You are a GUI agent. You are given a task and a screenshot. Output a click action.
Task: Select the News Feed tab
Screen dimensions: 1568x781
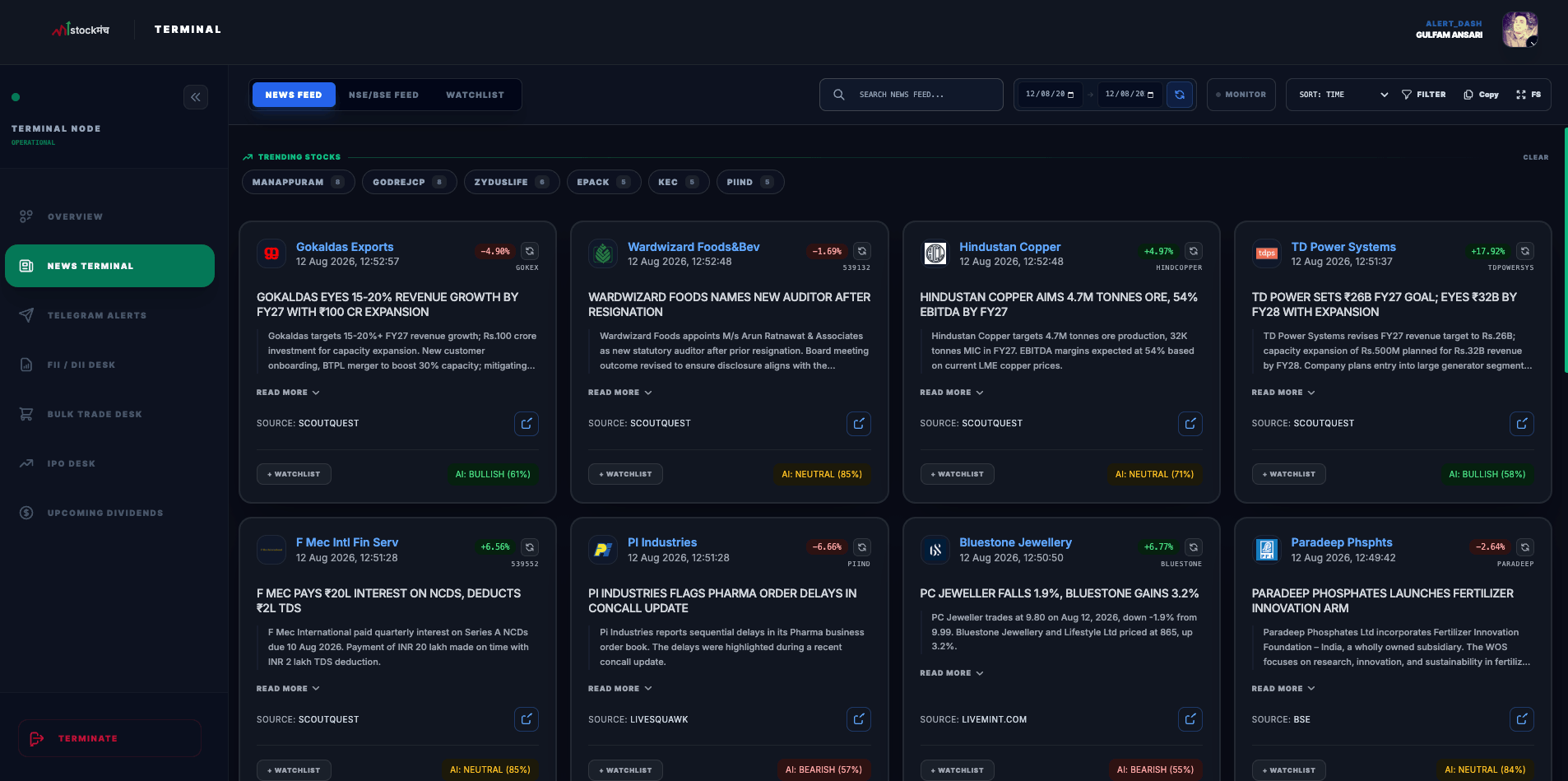[x=294, y=95]
